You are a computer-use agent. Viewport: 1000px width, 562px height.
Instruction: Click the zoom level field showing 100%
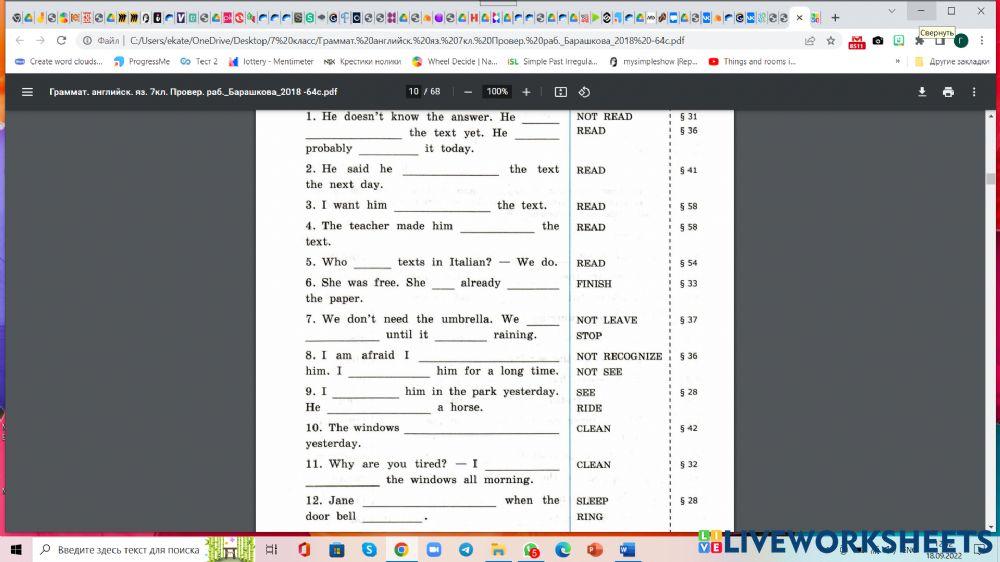pyautogui.click(x=497, y=92)
